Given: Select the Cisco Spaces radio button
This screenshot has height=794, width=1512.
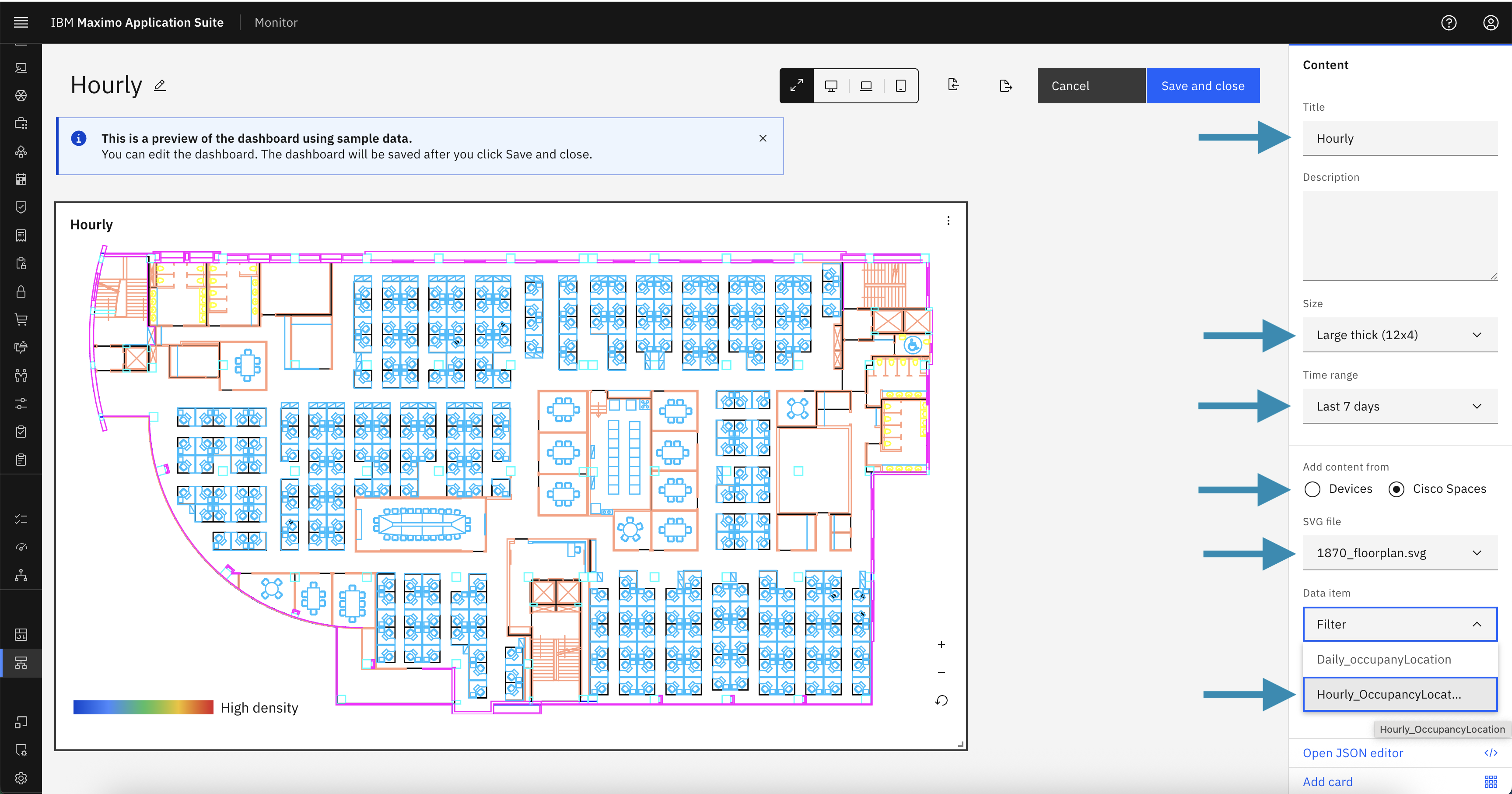Looking at the screenshot, I should pyautogui.click(x=1396, y=489).
